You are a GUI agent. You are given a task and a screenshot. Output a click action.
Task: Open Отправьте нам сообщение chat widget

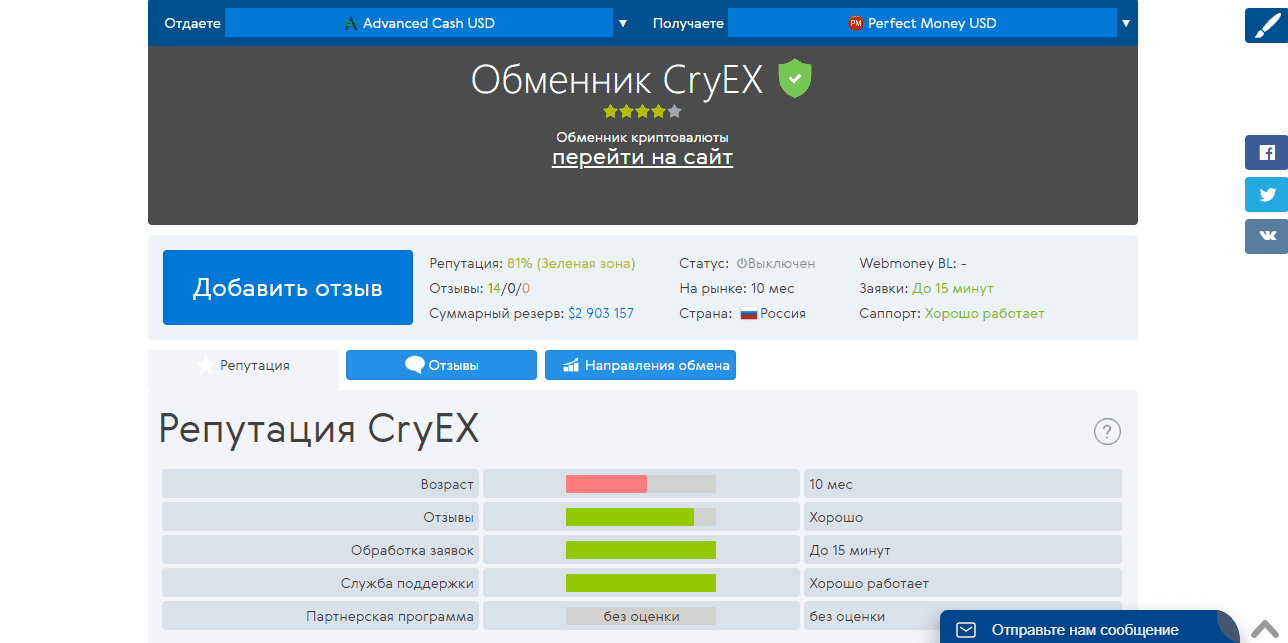point(1084,630)
